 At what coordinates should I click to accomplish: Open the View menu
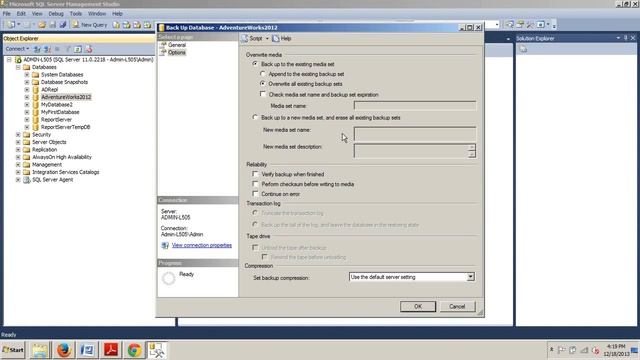pos(37,13)
